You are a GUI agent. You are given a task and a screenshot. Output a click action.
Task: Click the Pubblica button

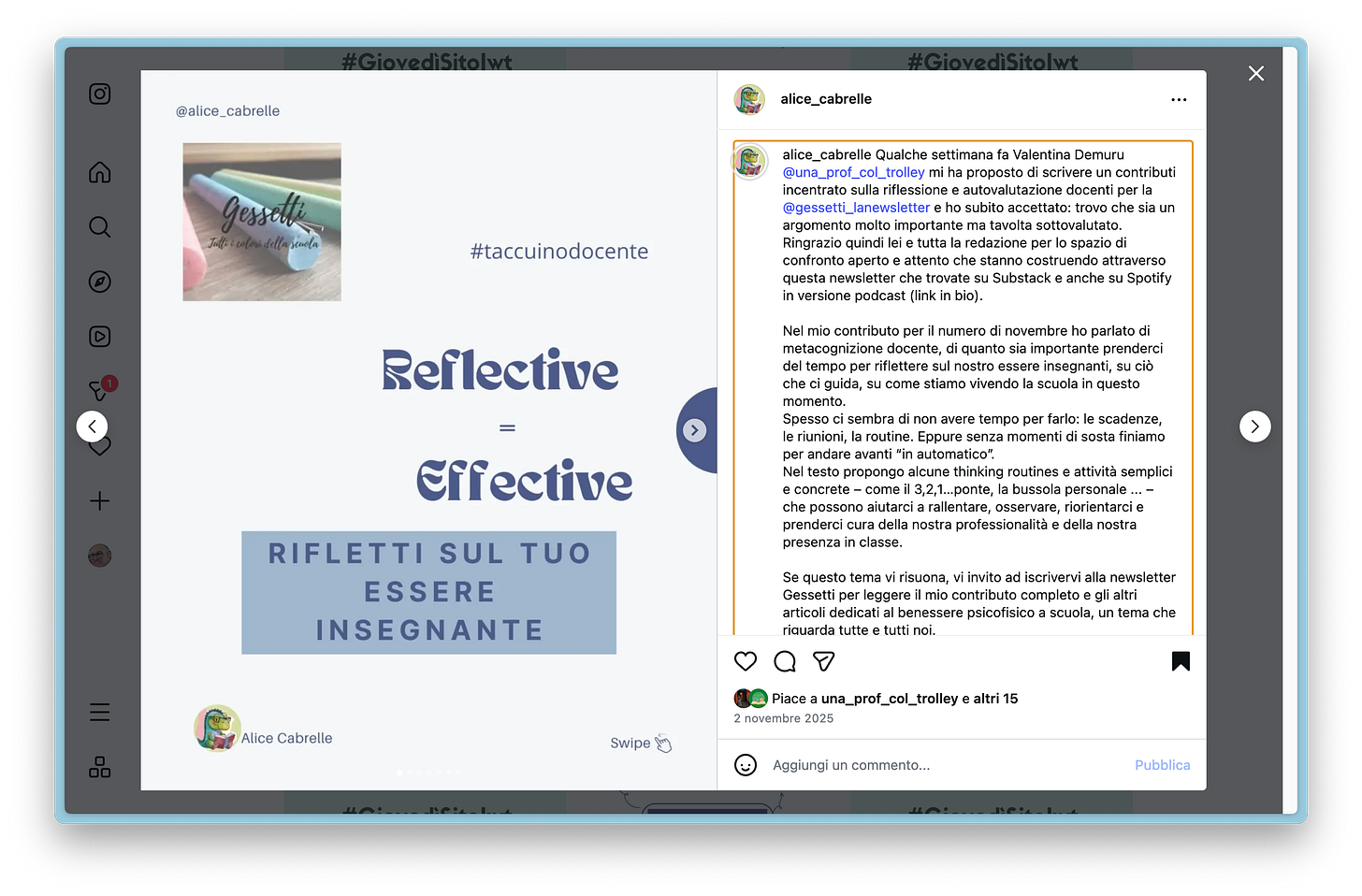click(x=1162, y=765)
